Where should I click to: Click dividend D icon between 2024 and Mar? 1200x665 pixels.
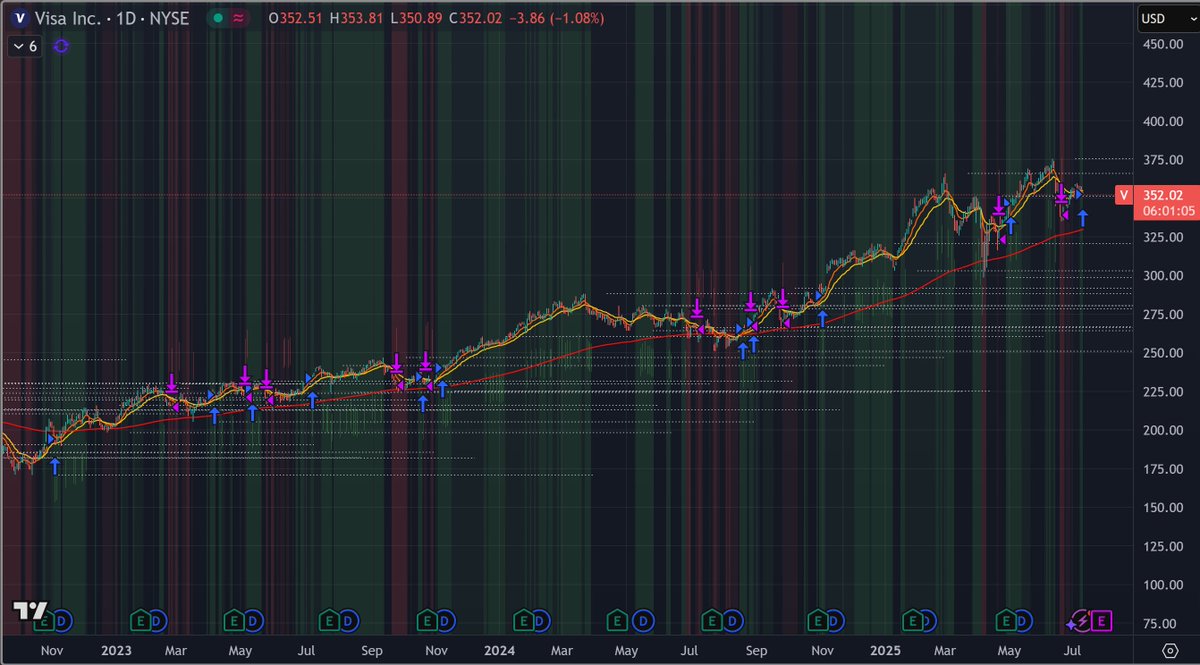(541, 622)
